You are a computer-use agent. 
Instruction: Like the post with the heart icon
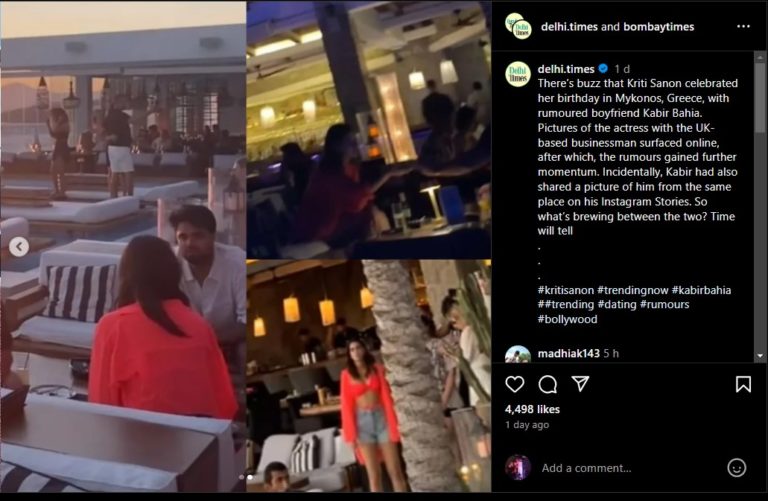(514, 384)
